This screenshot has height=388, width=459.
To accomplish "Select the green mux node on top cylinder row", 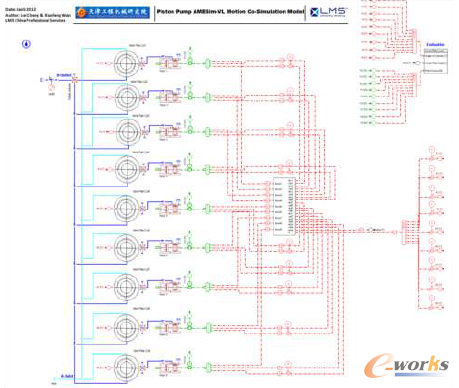I will pos(208,63).
